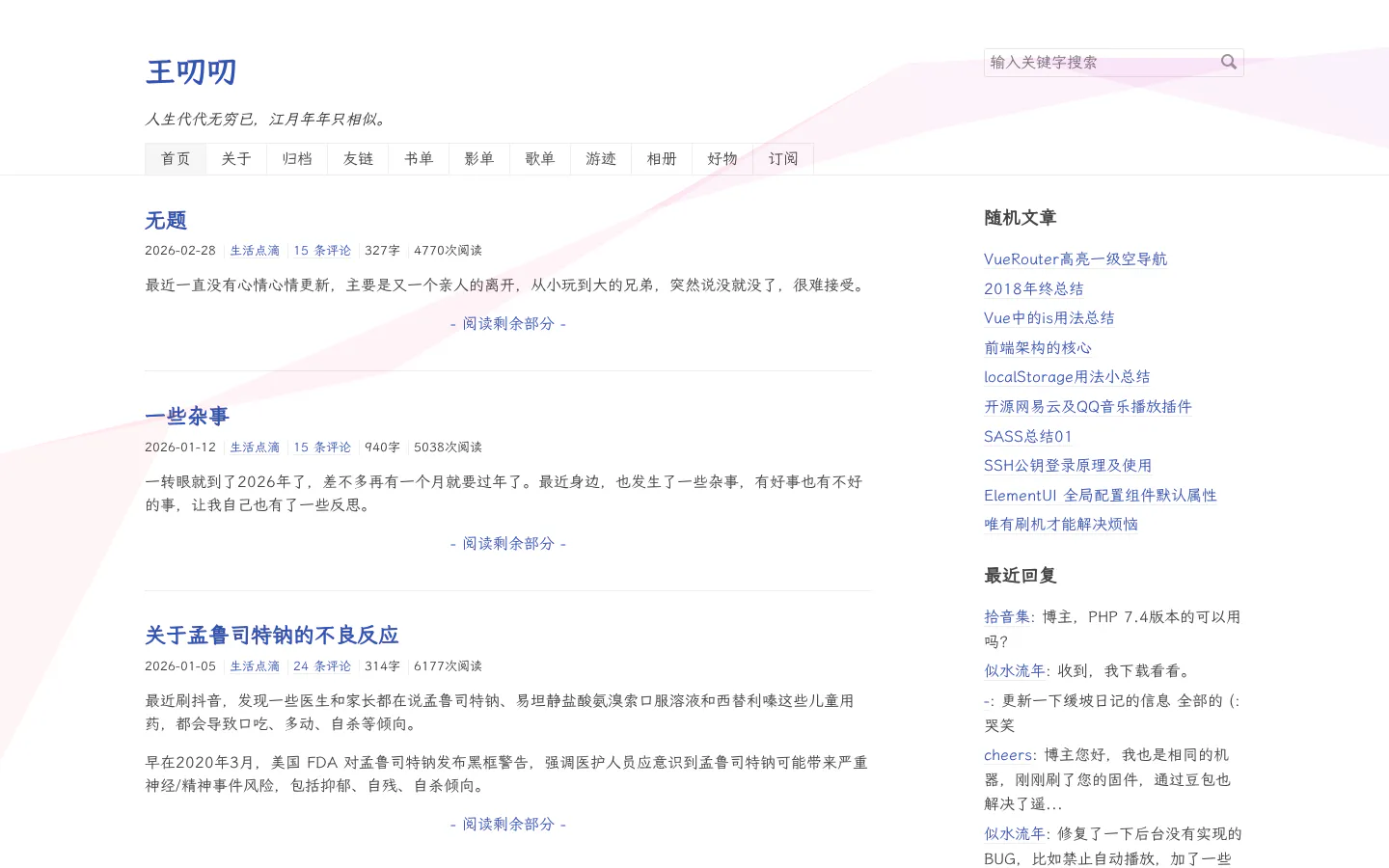Open random article VueRouter高亮一级空导航
This screenshot has width=1389, height=868.
(1076, 259)
